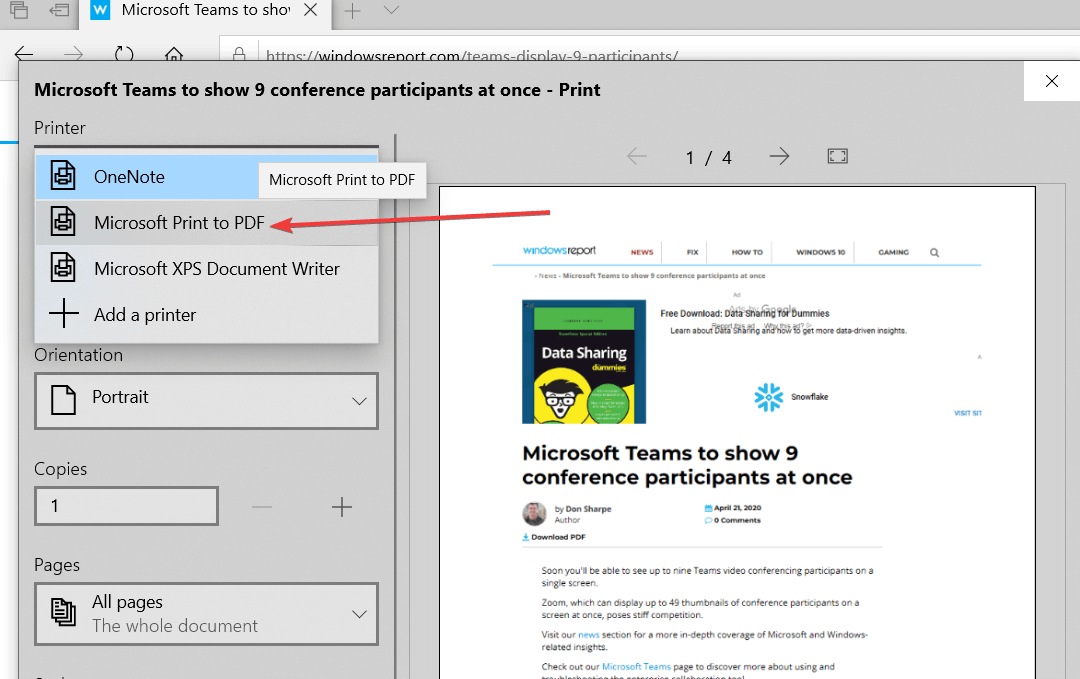The height and width of the screenshot is (679, 1080).
Task: Click the fit-to-screen preview icon
Action: click(x=838, y=156)
